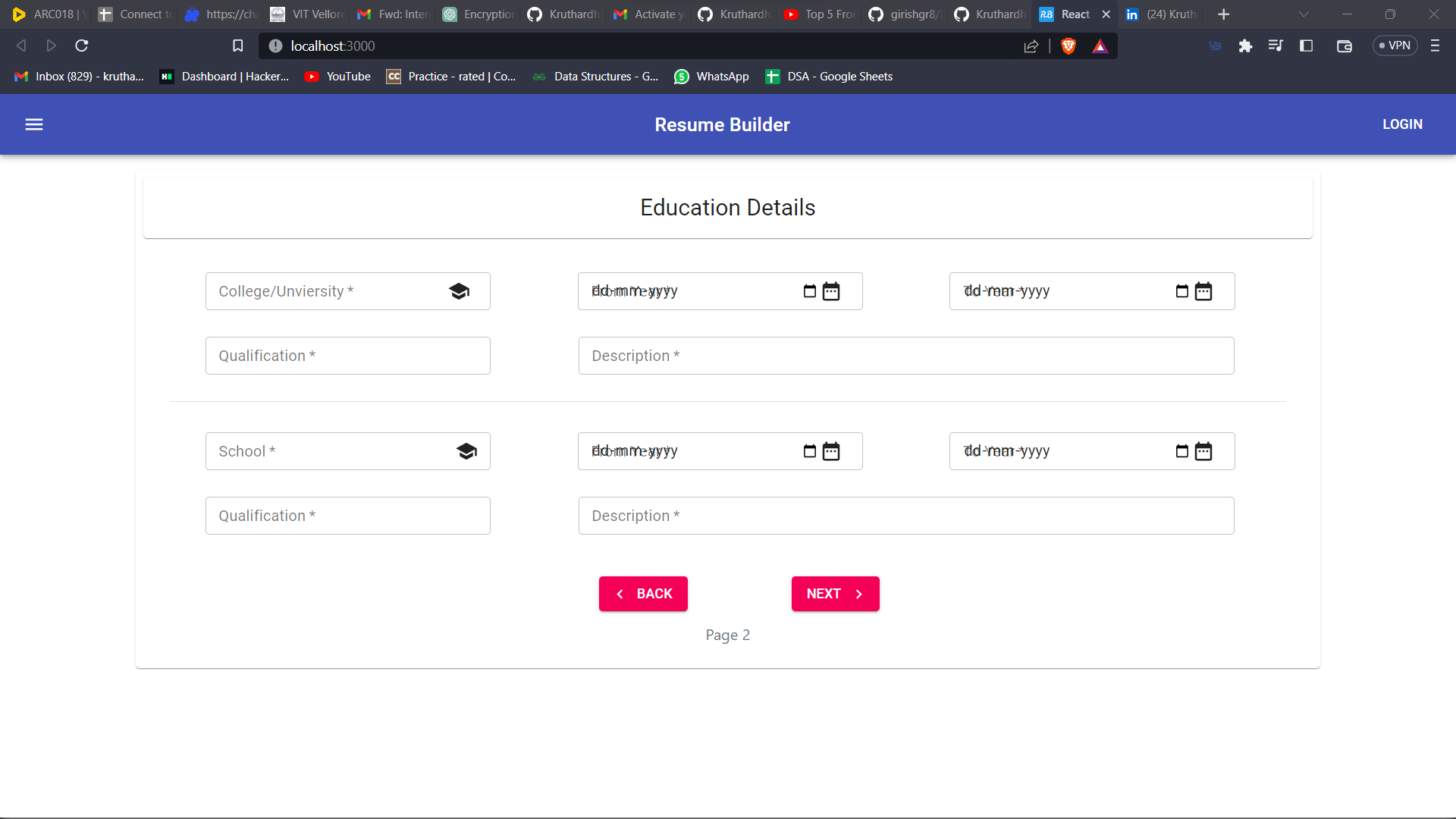Click the graduation cap icon in School field
1456x819 pixels.
[x=467, y=450]
